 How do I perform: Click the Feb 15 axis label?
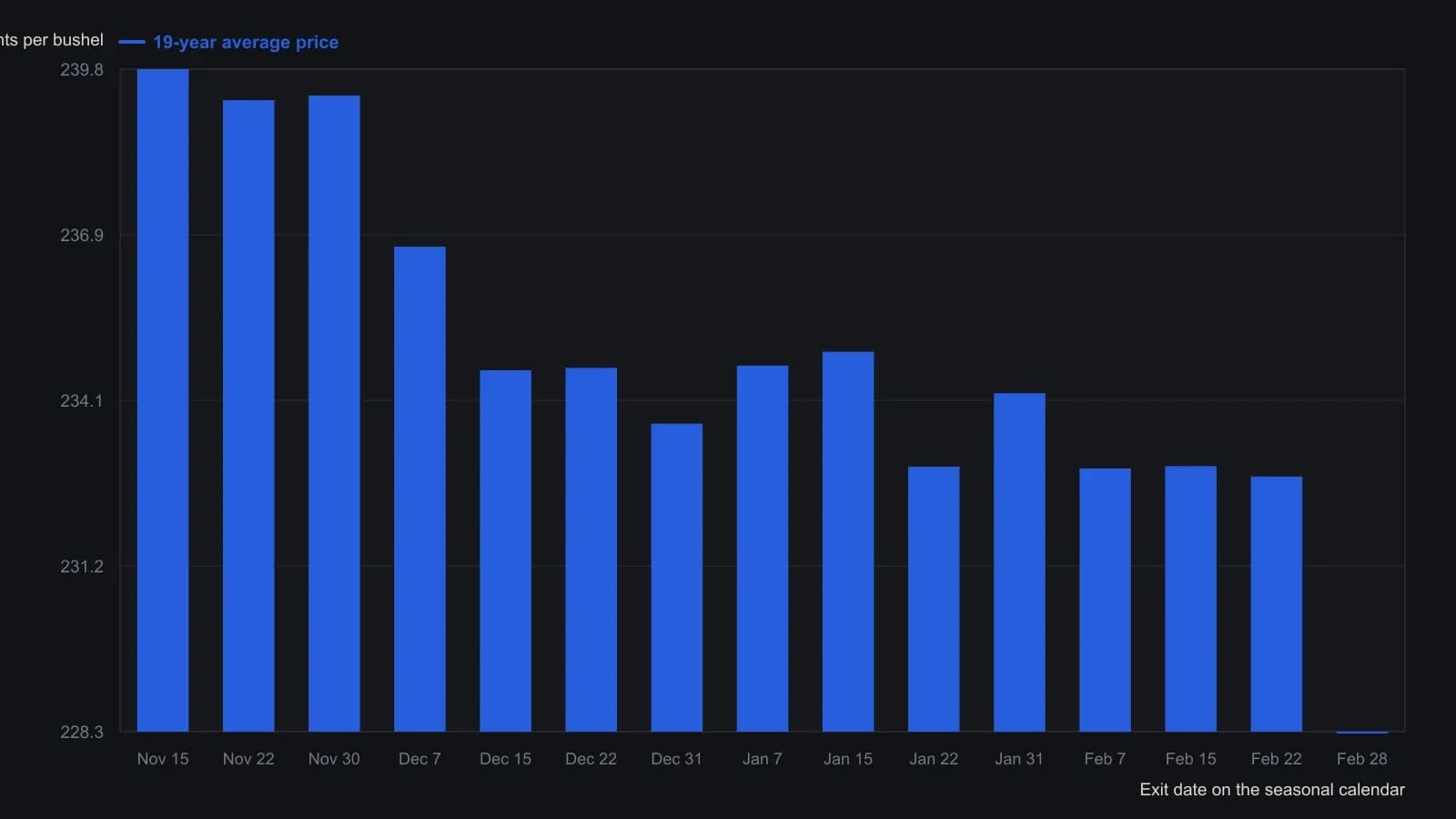click(x=1190, y=759)
